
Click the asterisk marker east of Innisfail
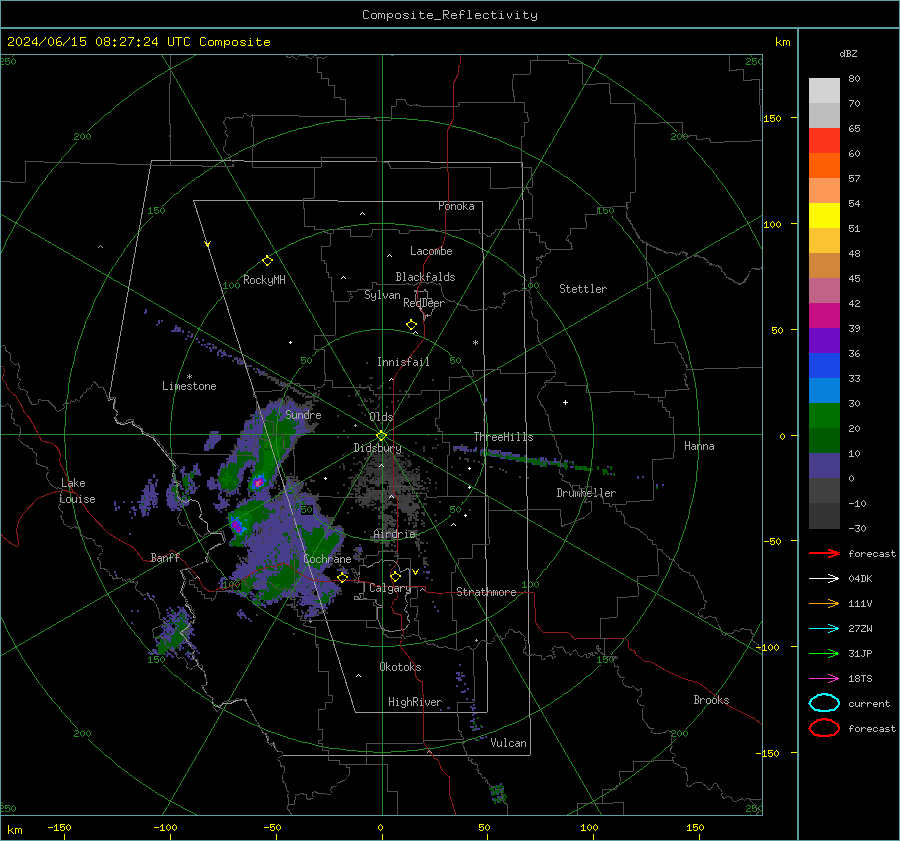click(x=475, y=343)
